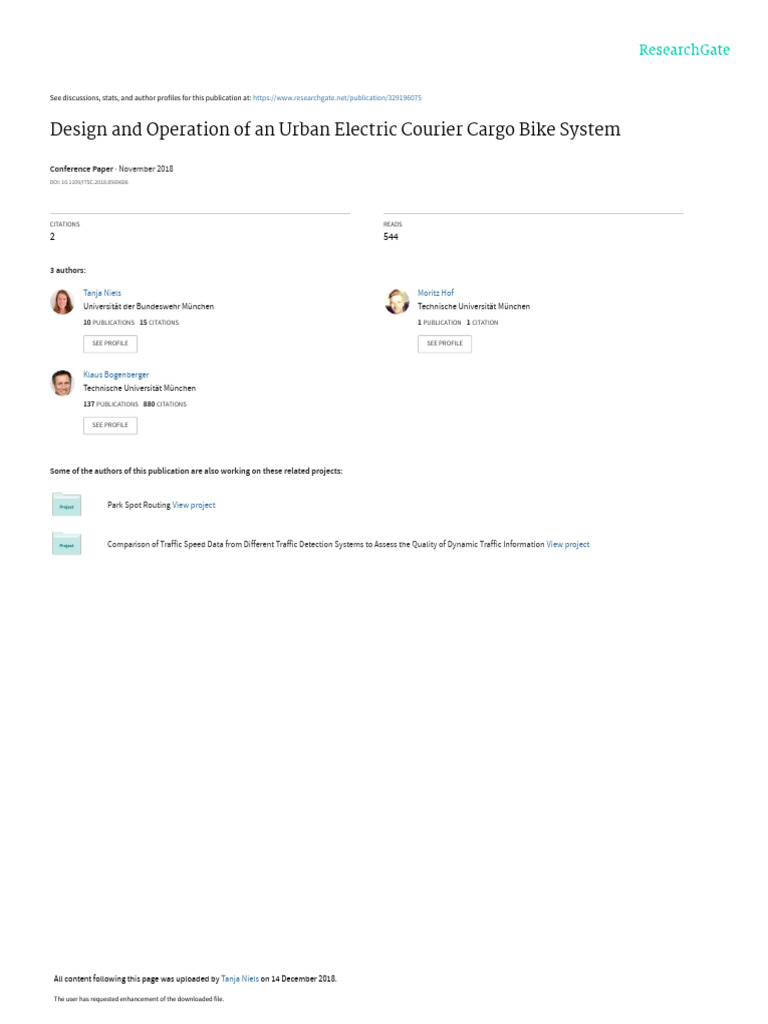Screen dimensions: 768x1024
Task: Click Moritz Hof profile photo
Action: point(397,301)
